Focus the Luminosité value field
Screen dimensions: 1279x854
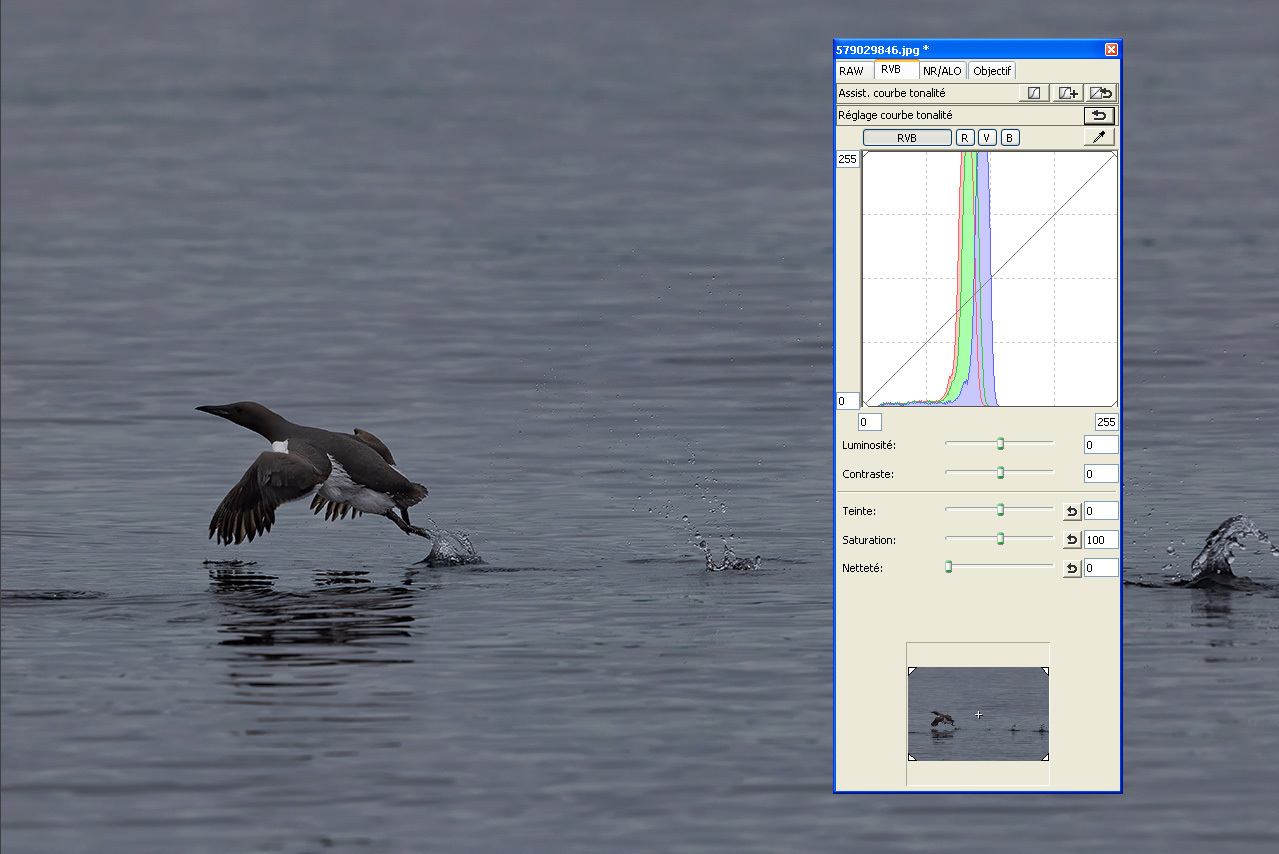[1101, 445]
